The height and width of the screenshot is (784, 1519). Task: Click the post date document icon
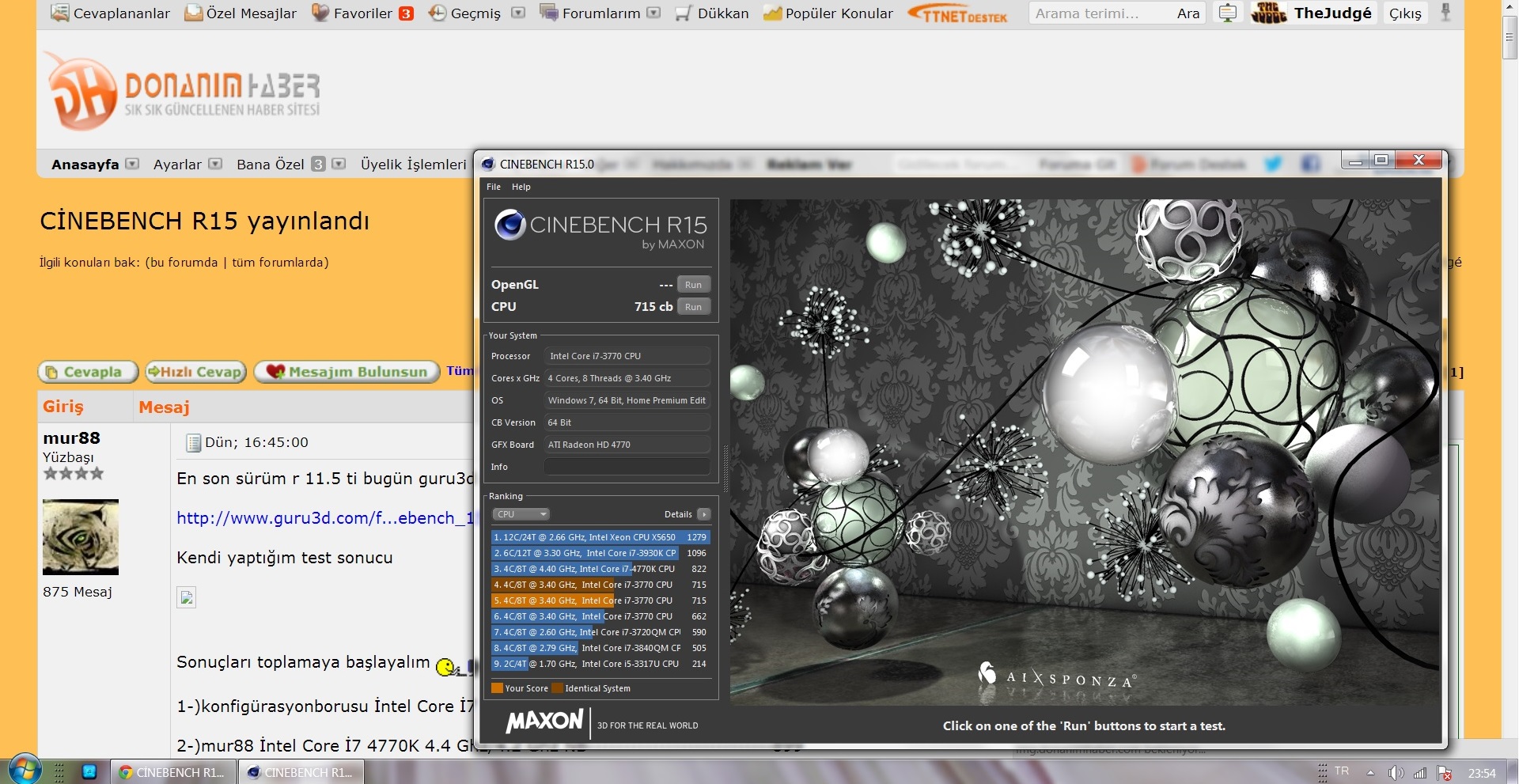193,442
